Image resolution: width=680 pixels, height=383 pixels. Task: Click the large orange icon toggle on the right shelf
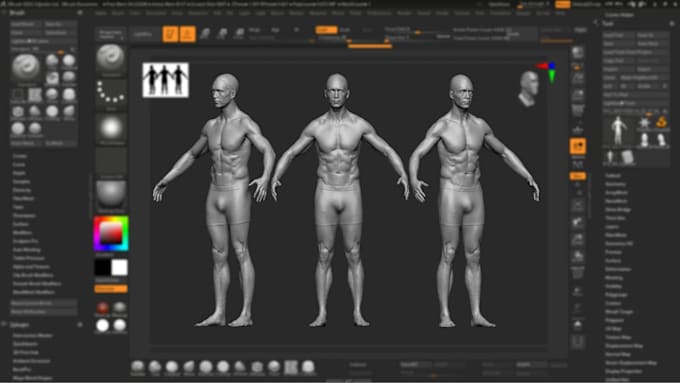(578, 147)
